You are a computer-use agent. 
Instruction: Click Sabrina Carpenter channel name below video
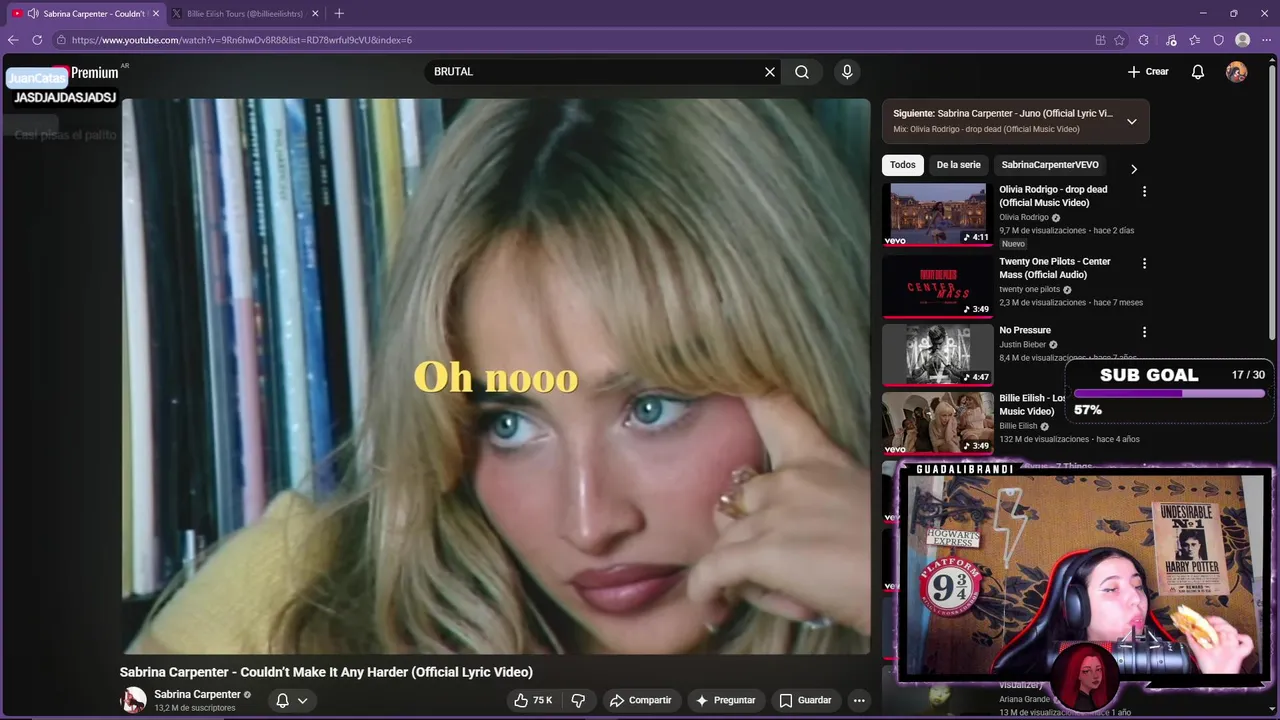pos(197,694)
